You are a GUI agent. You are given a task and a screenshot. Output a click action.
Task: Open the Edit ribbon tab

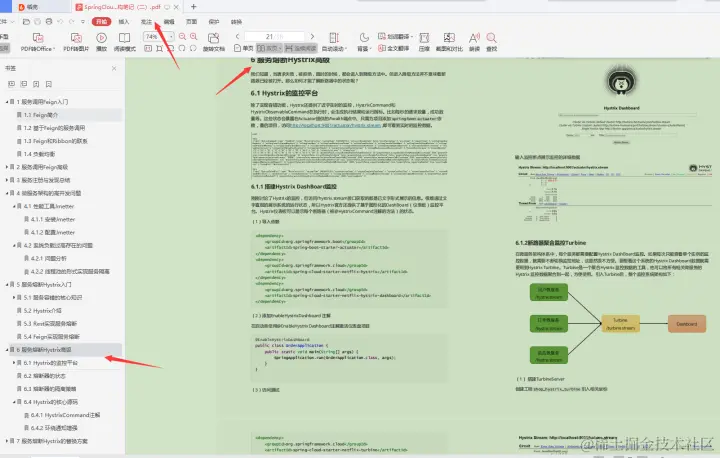(169, 22)
